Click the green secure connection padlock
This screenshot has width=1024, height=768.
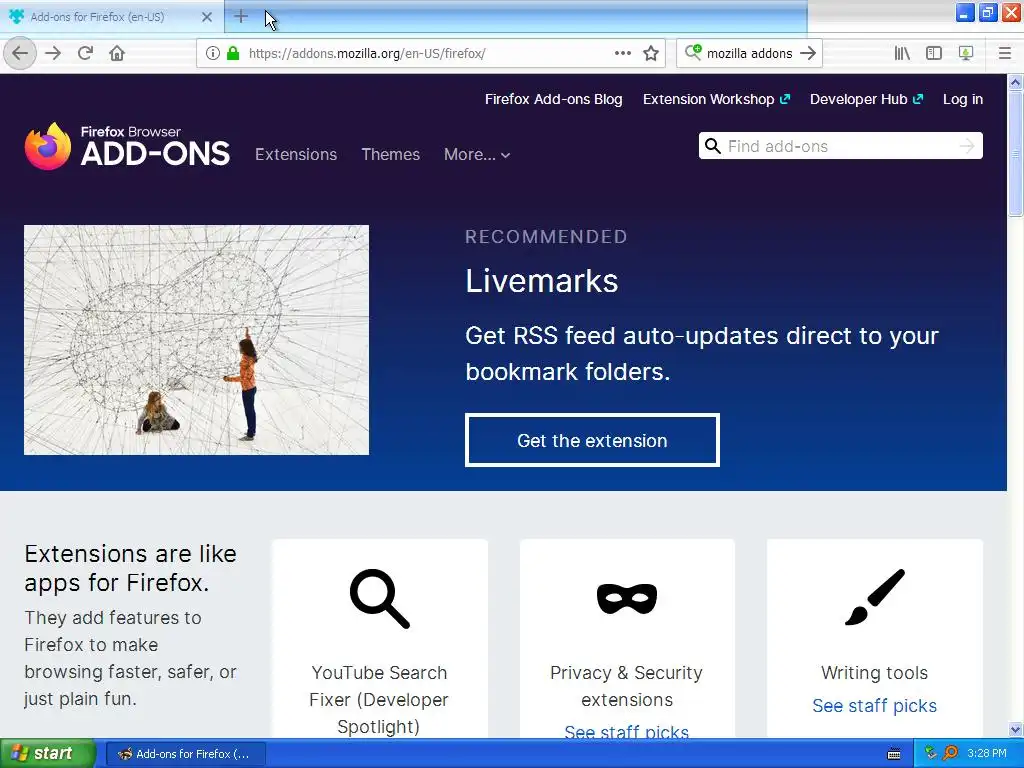[x=233, y=53]
